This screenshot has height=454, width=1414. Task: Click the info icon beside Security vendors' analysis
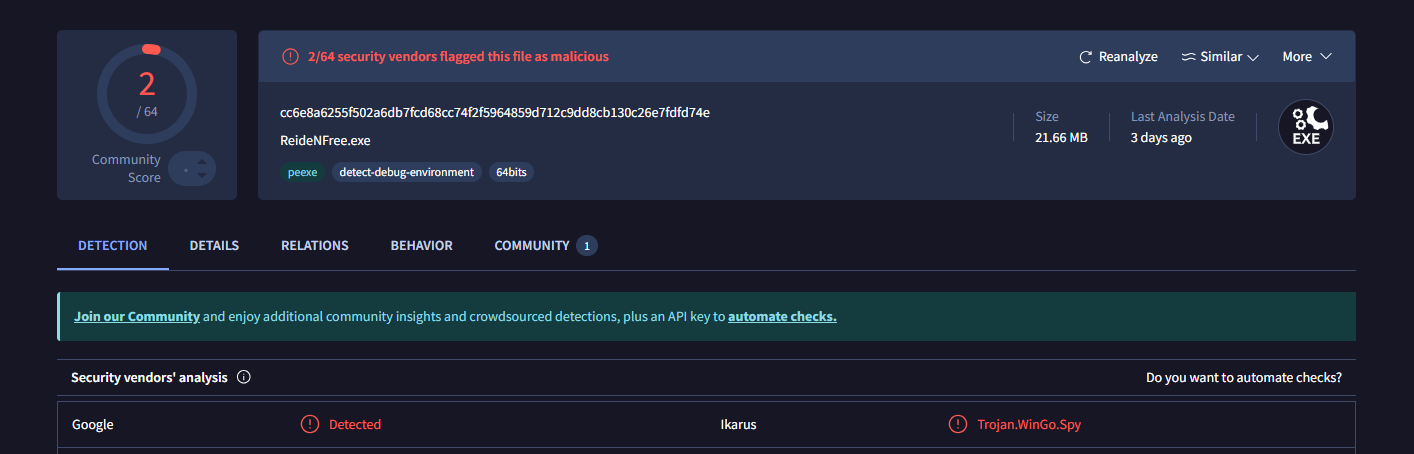coord(244,378)
